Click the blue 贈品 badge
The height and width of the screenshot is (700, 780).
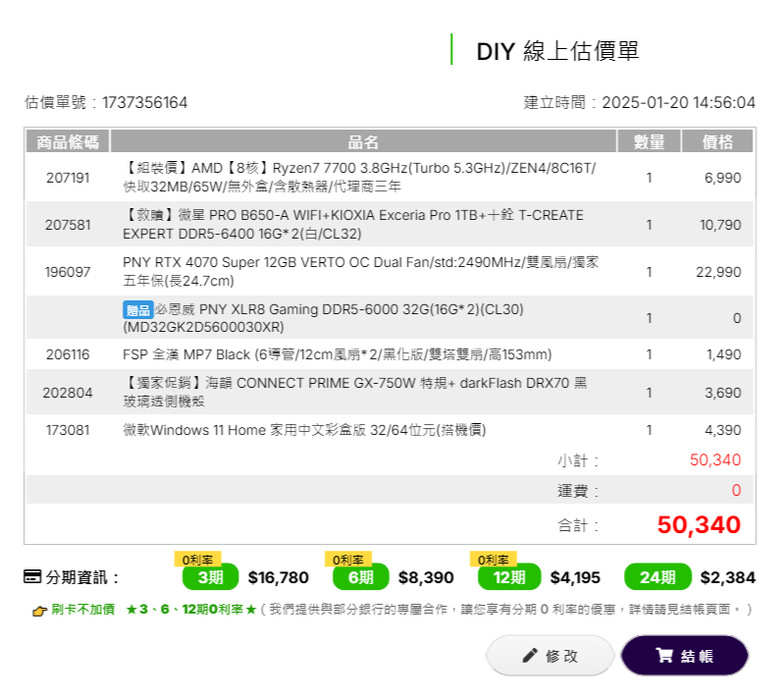tap(138, 310)
